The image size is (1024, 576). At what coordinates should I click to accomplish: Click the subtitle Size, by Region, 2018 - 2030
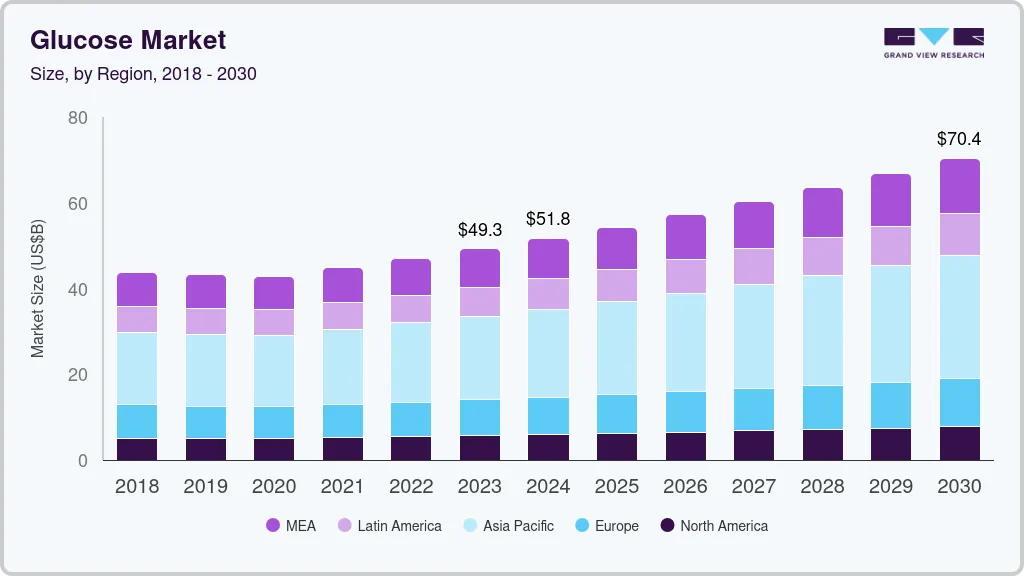(x=144, y=74)
